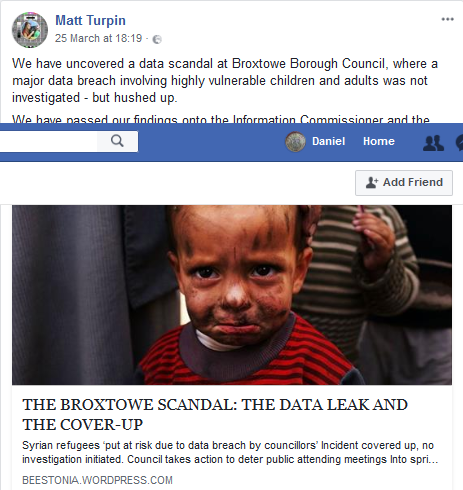
Task: Click Daniel's profile picture in navbar
Action: tap(295, 142)
